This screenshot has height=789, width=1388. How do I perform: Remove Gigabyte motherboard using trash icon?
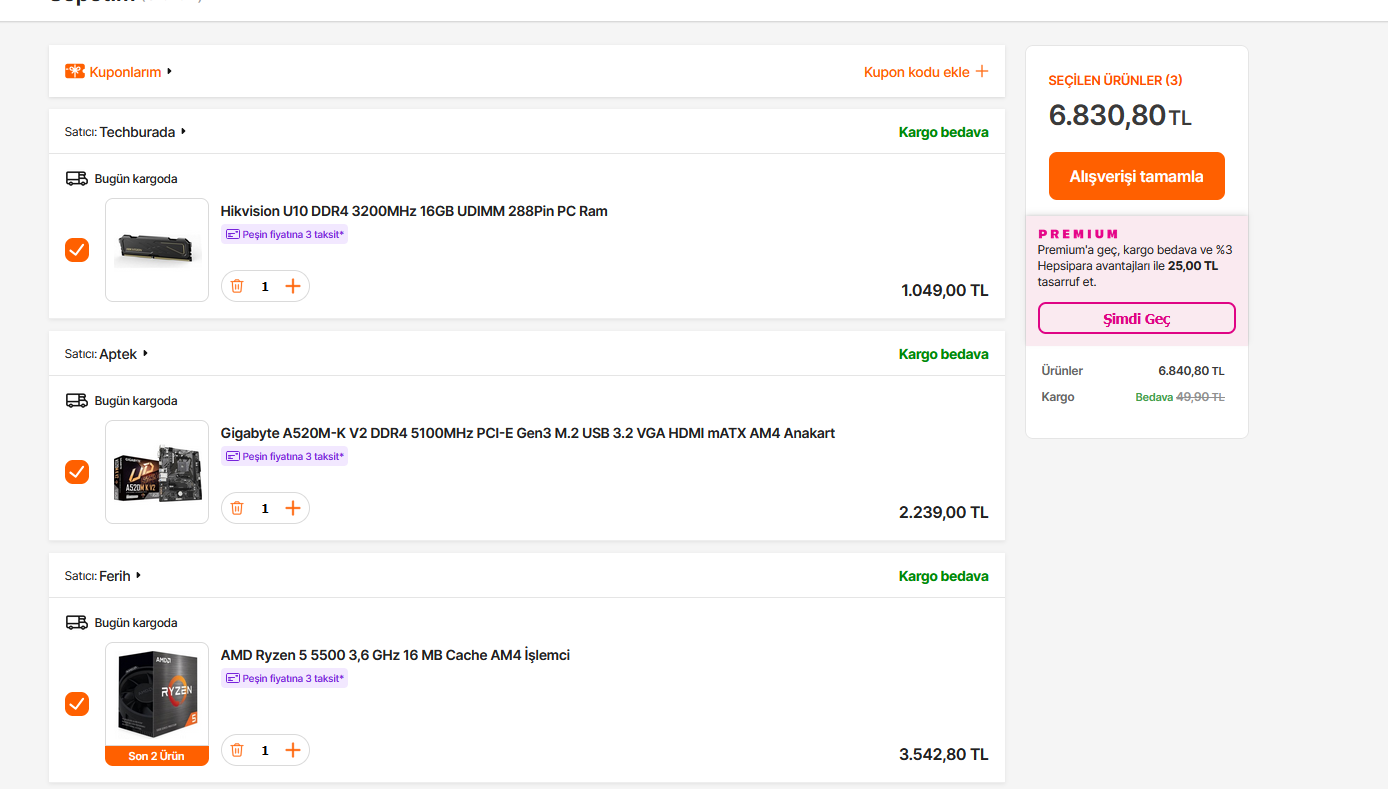(237, 508)
